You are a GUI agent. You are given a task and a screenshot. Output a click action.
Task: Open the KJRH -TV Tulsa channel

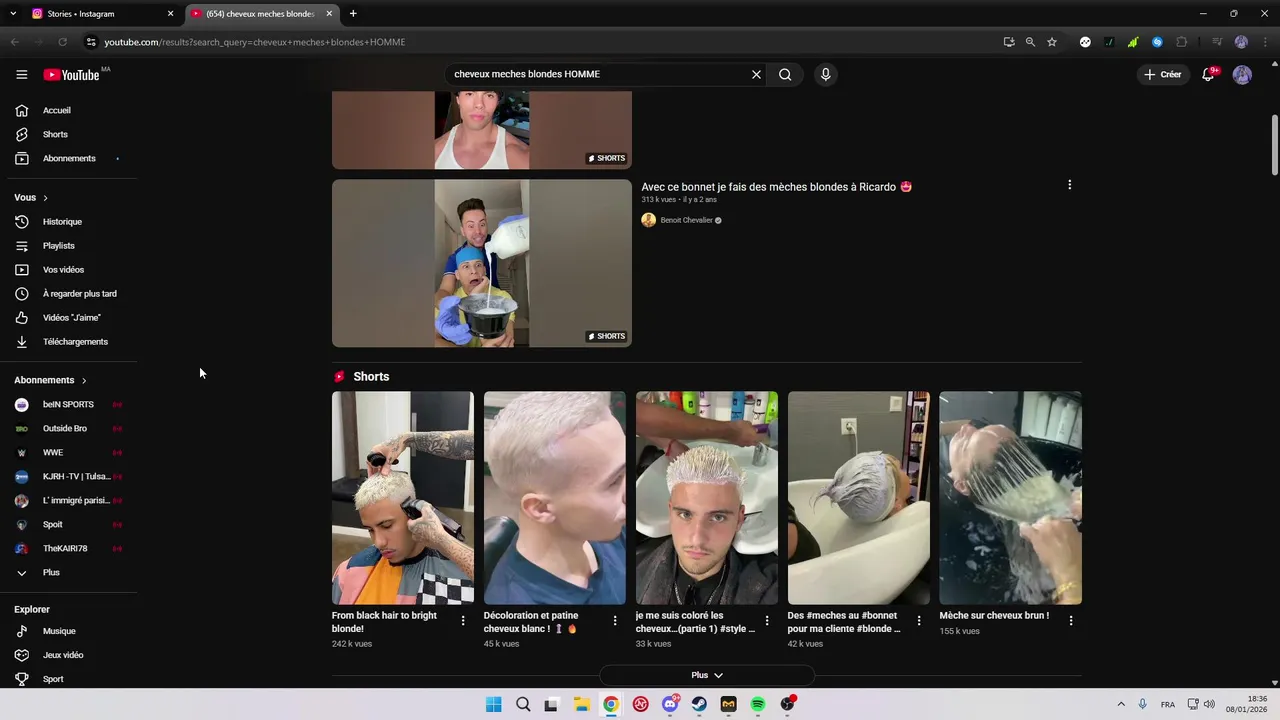click(x=68, y=476)
